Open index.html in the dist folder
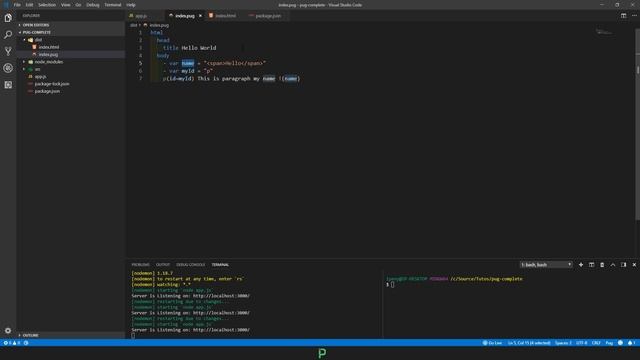 point(49,47)
